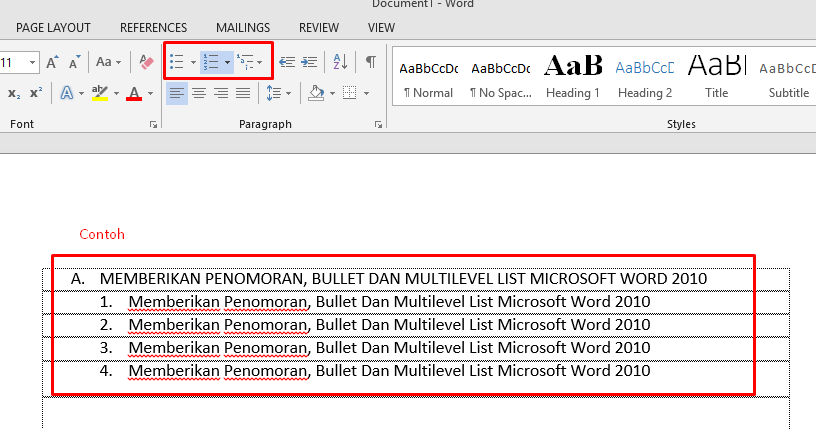
Task: Apply the No Spacing style
Action: tap(501, 77)
